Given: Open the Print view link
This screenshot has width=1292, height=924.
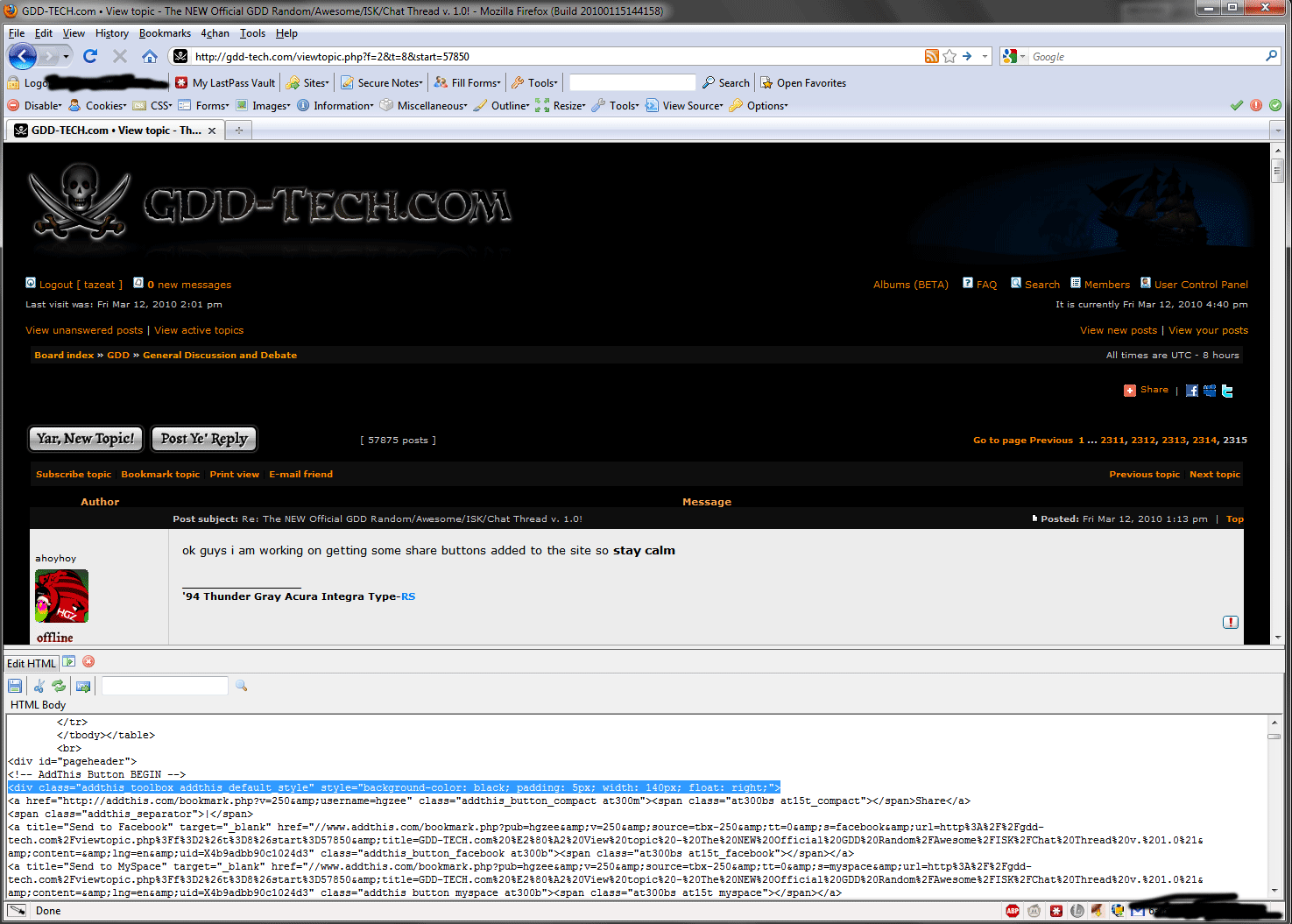Looking at the screenshot, I should (x=234, y=475).
